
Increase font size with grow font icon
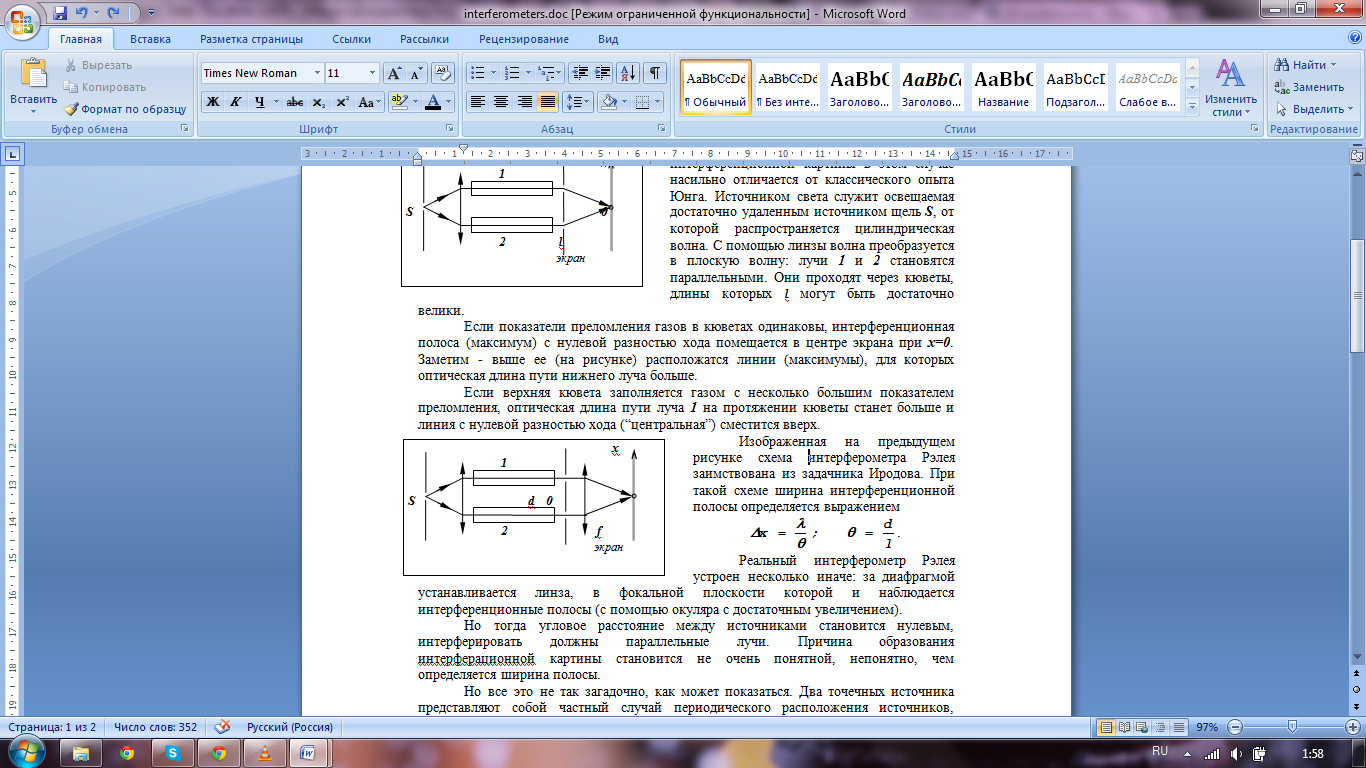coord(394,73)
